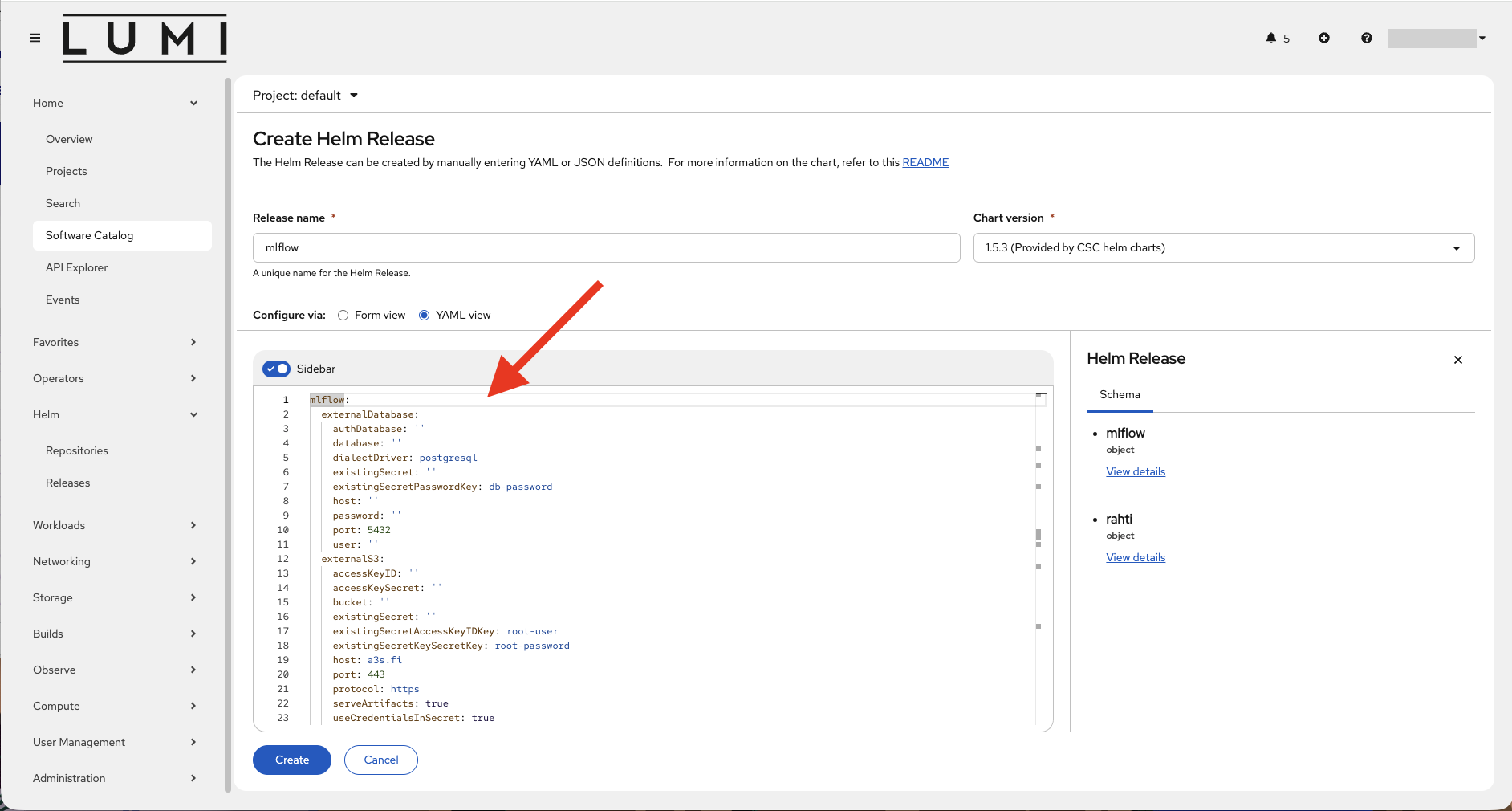Image resolution: width=1512 pixels, height=811 pixels.
Task: Open the user account dropdown
Action: [1482, 38]
